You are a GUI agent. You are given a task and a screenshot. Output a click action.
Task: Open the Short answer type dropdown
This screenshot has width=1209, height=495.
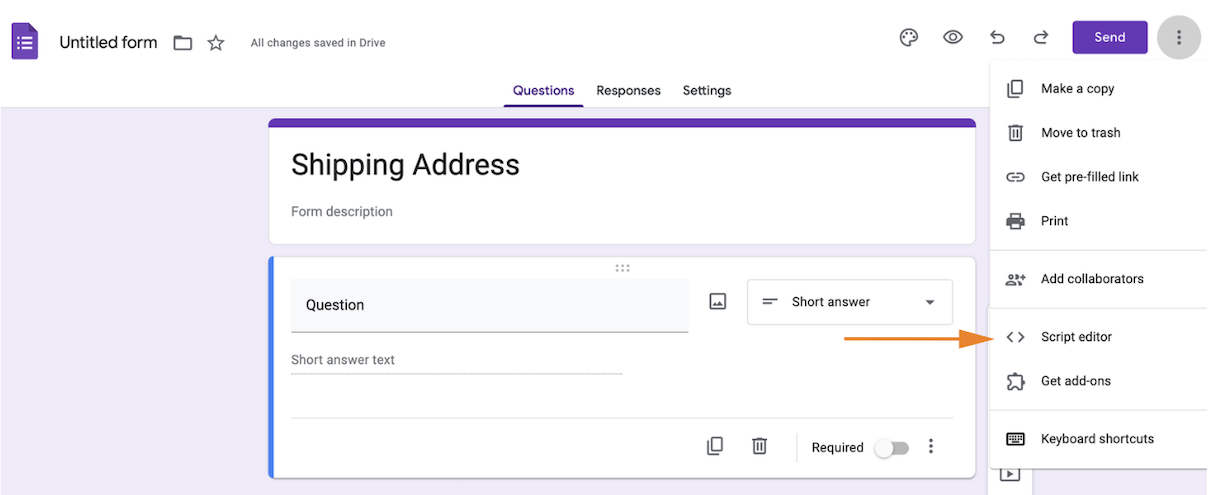pyautogui.click(x=850, y=302)
